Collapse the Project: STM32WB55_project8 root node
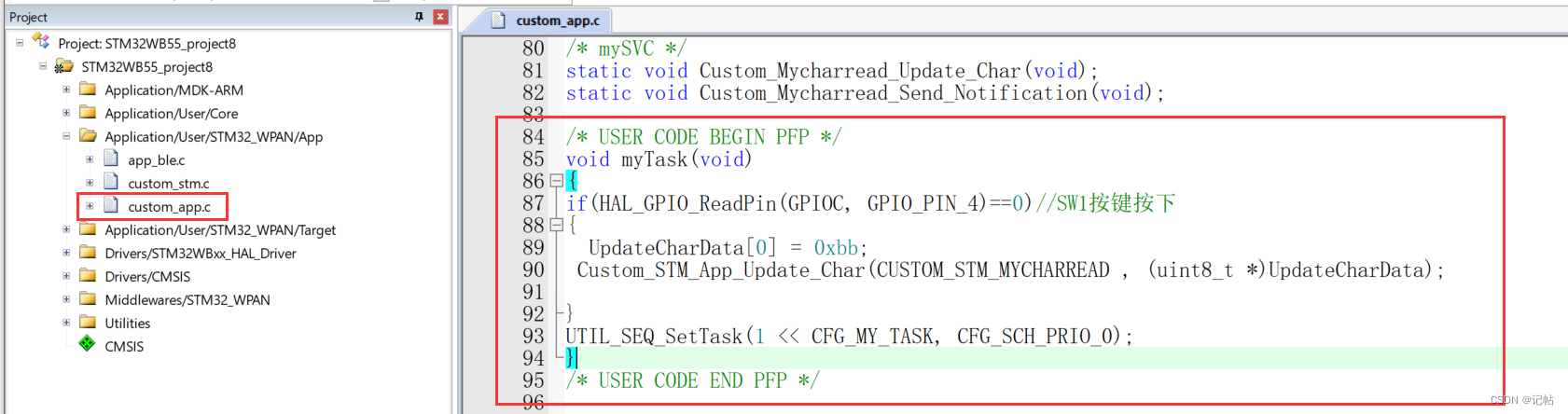1568x414 pixels. [20, 43]
